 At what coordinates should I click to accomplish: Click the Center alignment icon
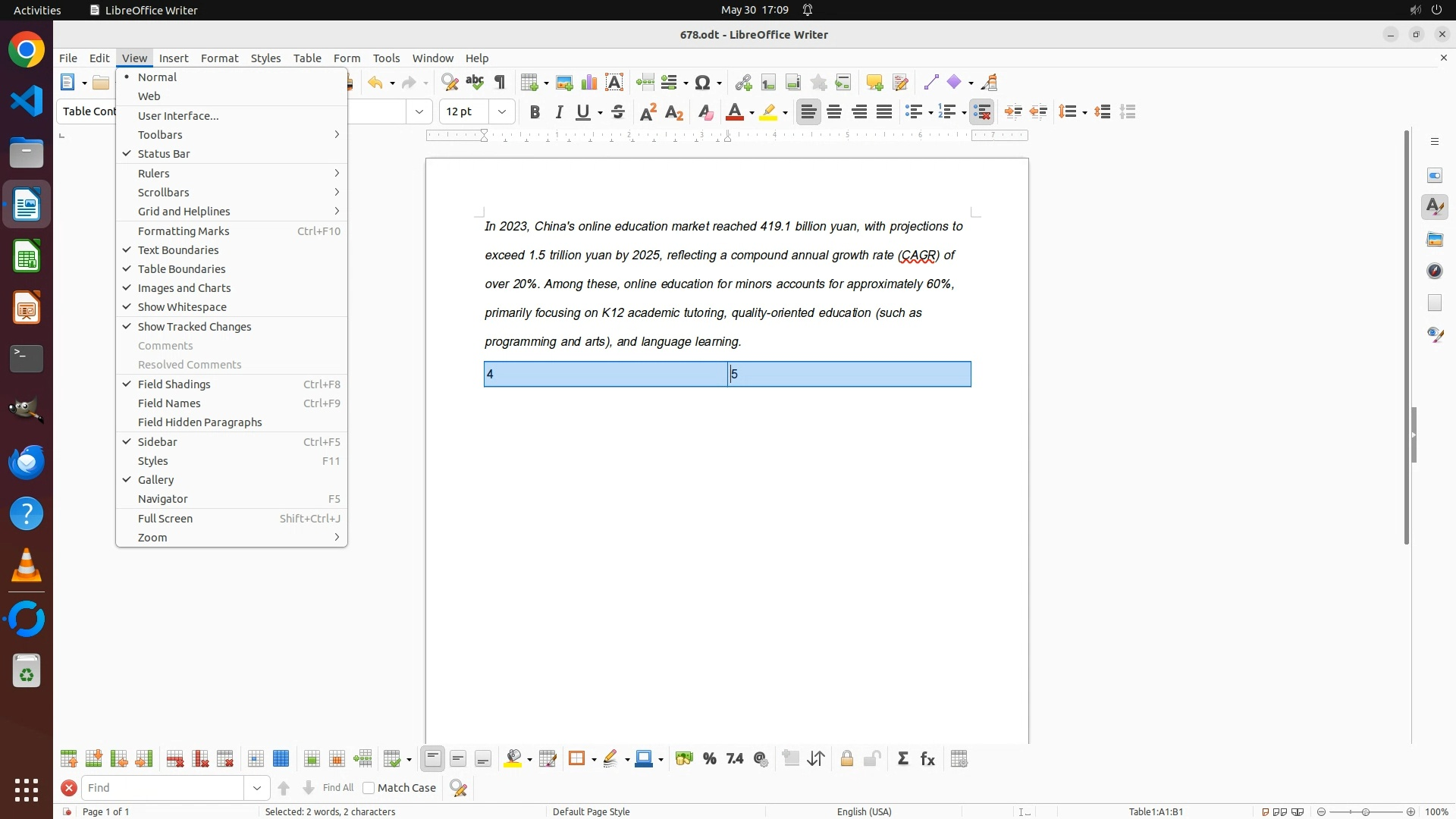834,112
